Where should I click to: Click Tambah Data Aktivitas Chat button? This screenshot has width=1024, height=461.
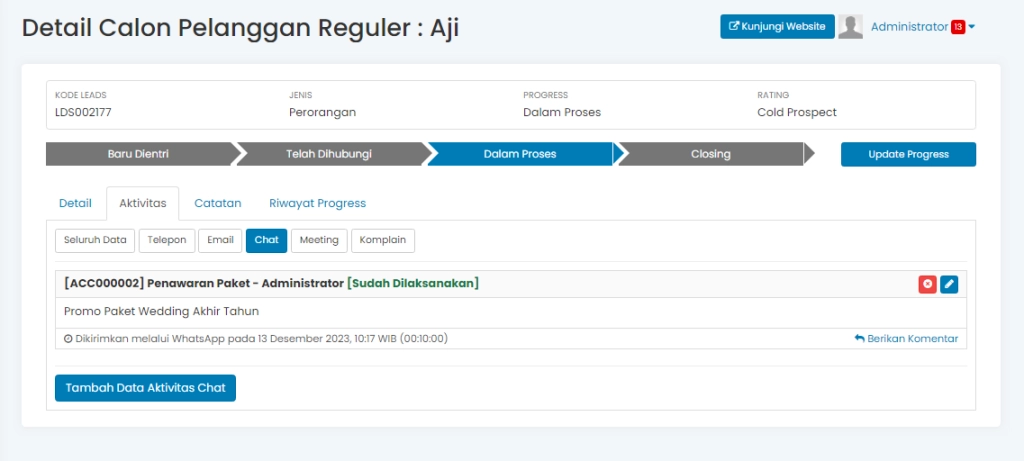pyautogui.click(x=145, y=388)
